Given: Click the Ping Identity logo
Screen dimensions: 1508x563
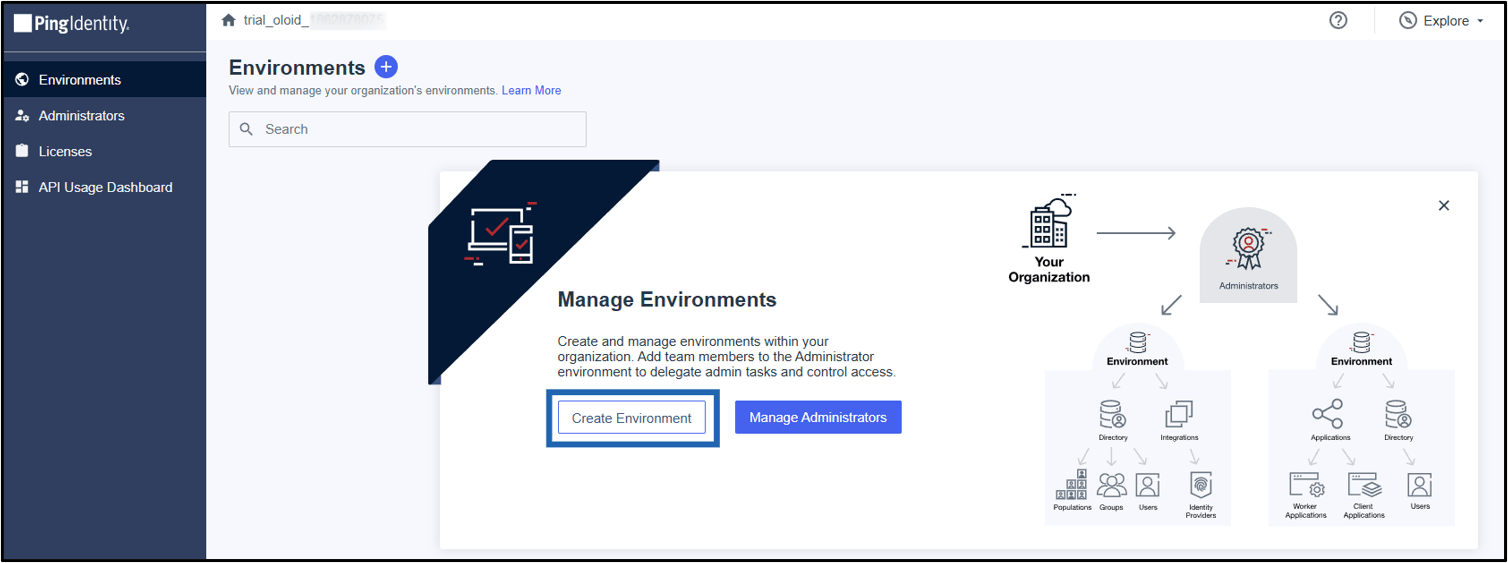Looking at the screenshot, I should (71, 23).
